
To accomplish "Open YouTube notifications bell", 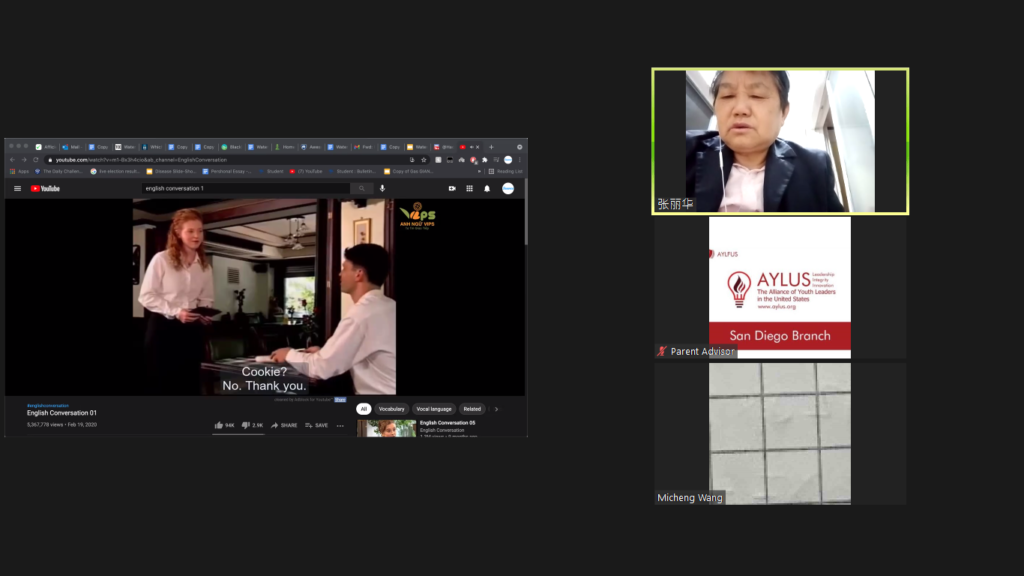I will [x=487, y=189].
